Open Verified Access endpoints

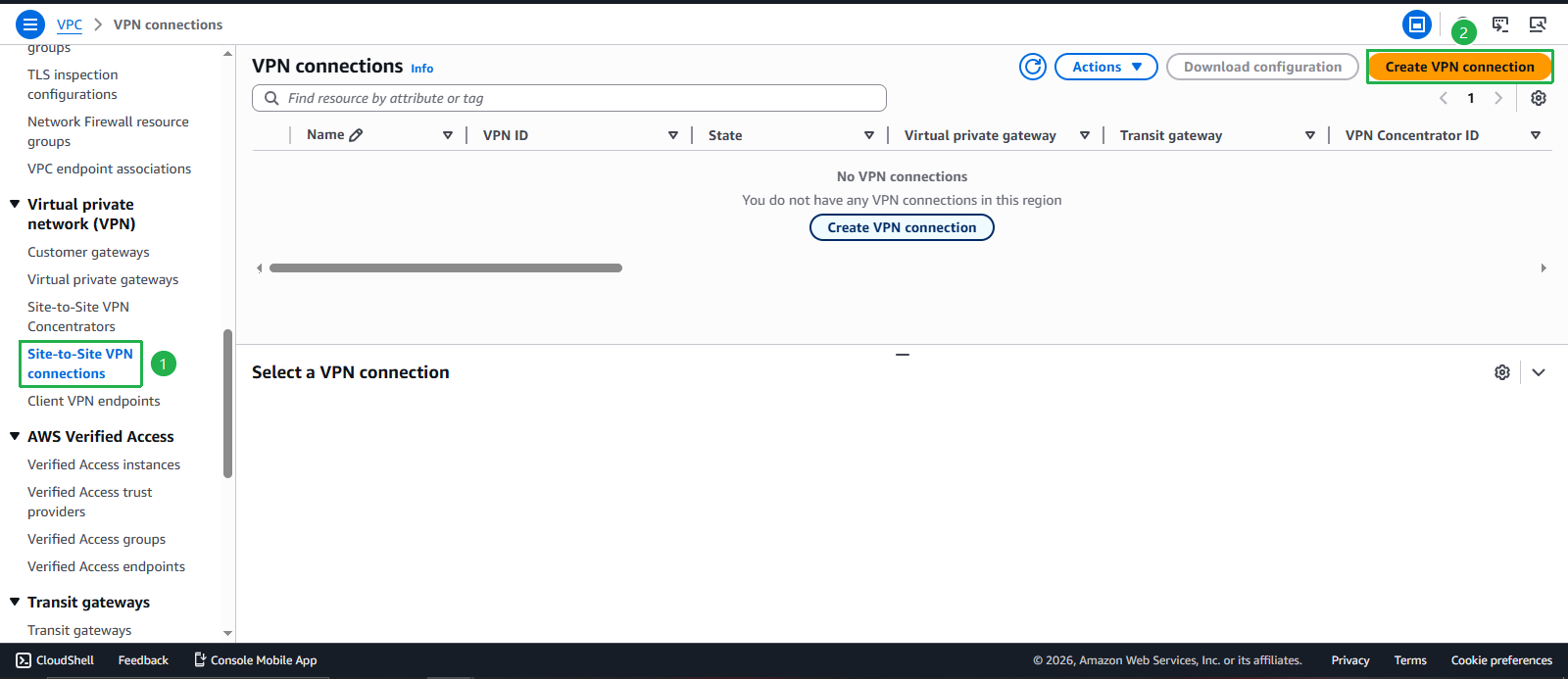[x=106, y=566]
